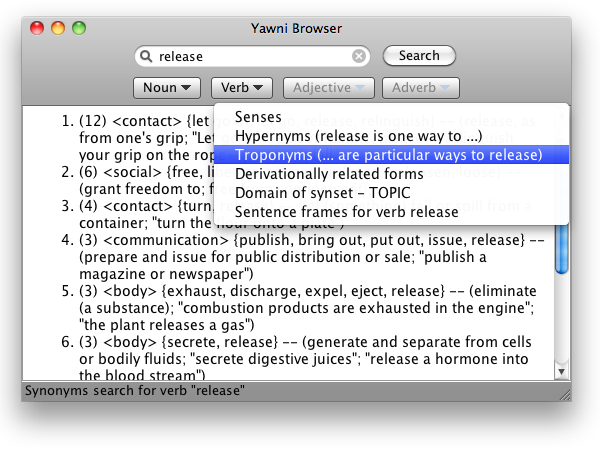Select Troponyms menu entry
The height and width of the screenshot is (450, 600).
point(391,155)
